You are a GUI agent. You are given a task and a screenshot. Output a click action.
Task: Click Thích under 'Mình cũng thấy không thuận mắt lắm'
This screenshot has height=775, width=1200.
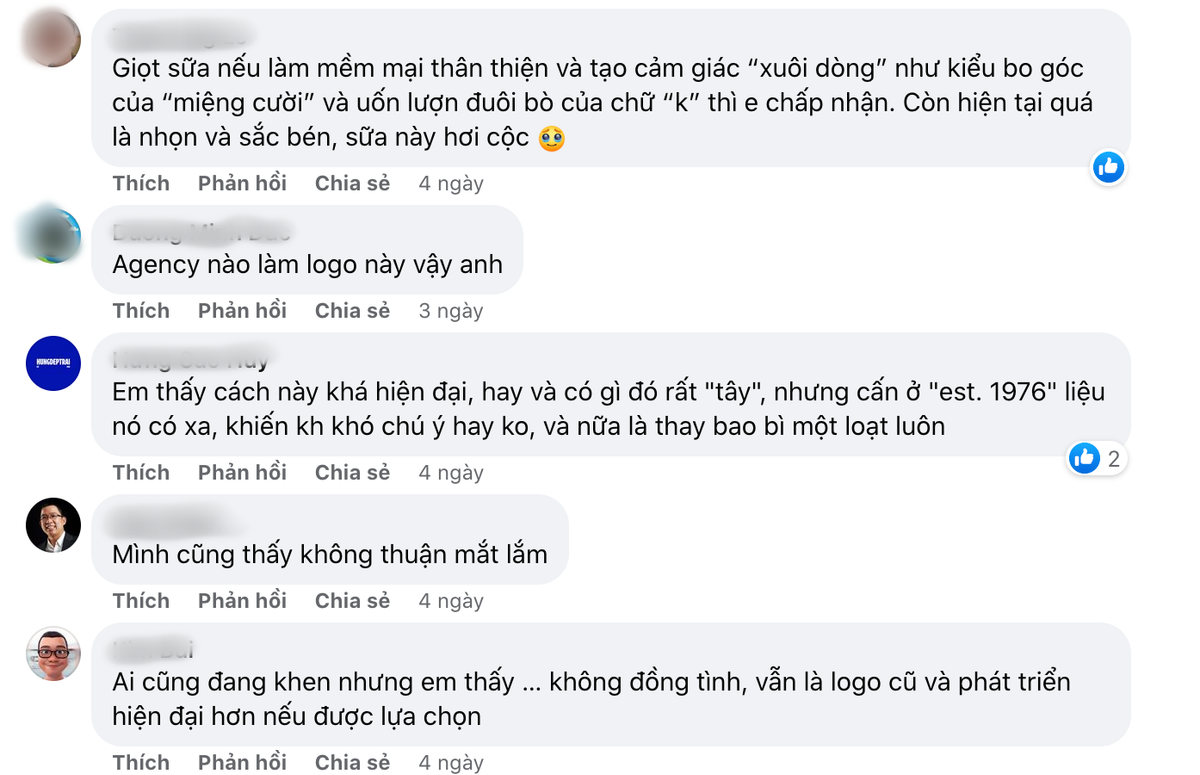click(141, 601)
